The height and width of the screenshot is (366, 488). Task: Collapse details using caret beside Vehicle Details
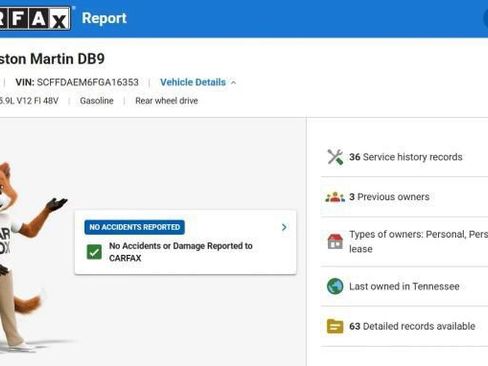234,83
